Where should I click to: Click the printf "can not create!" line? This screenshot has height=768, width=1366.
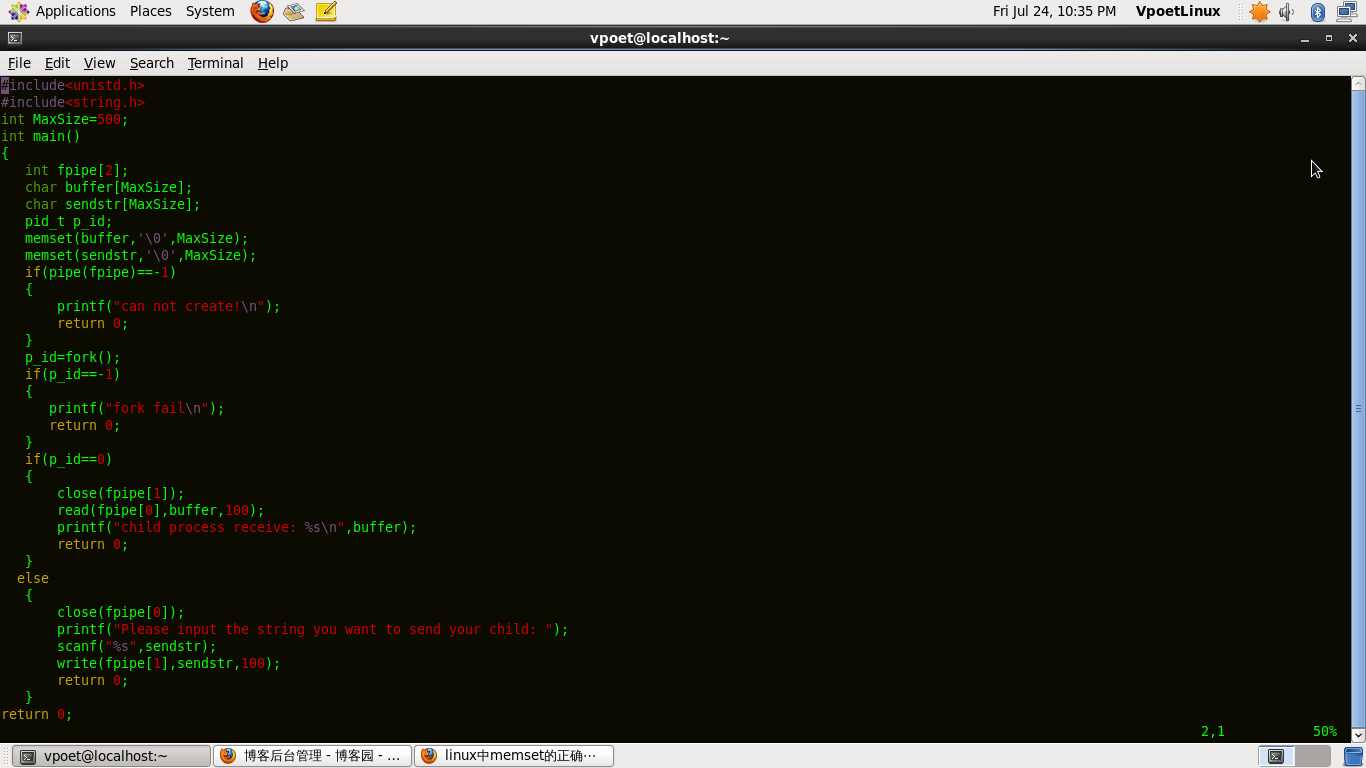[x=169, y=306]
